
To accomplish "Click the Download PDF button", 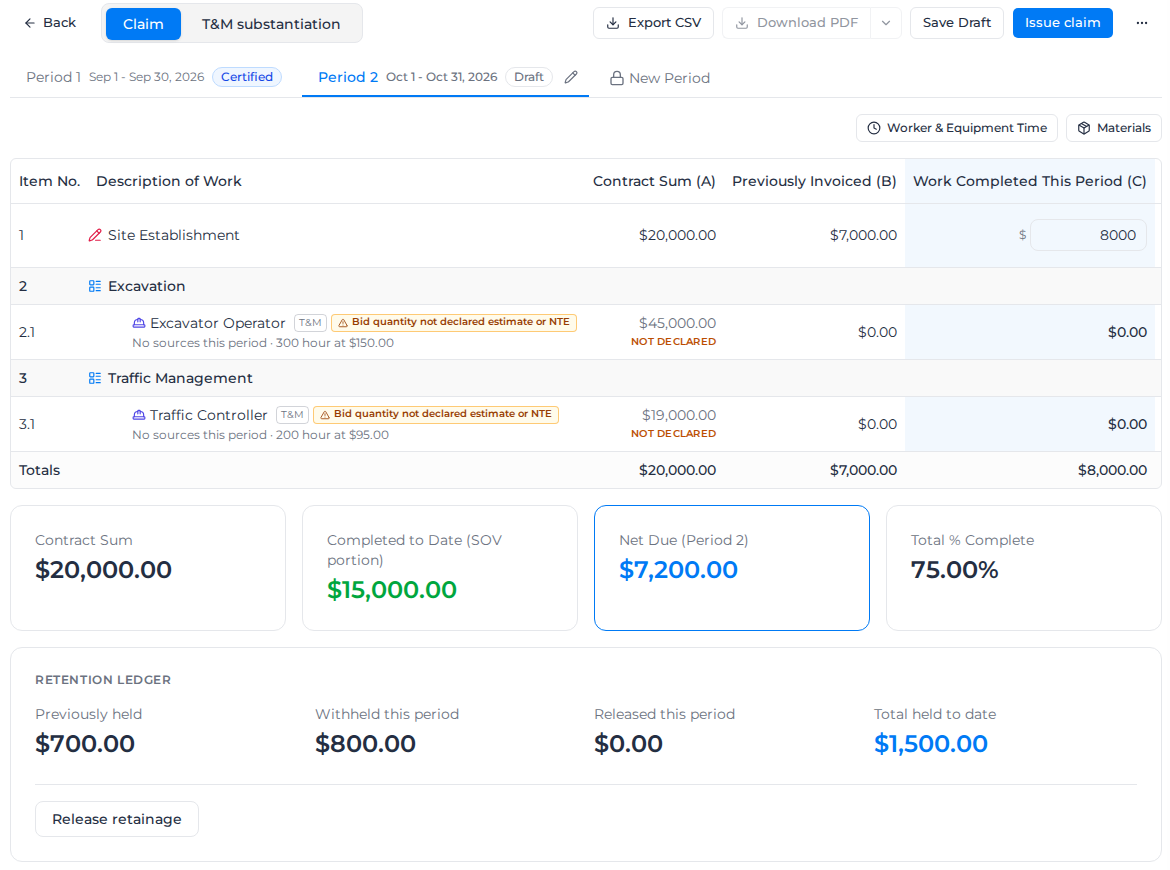I will [796, 23].
